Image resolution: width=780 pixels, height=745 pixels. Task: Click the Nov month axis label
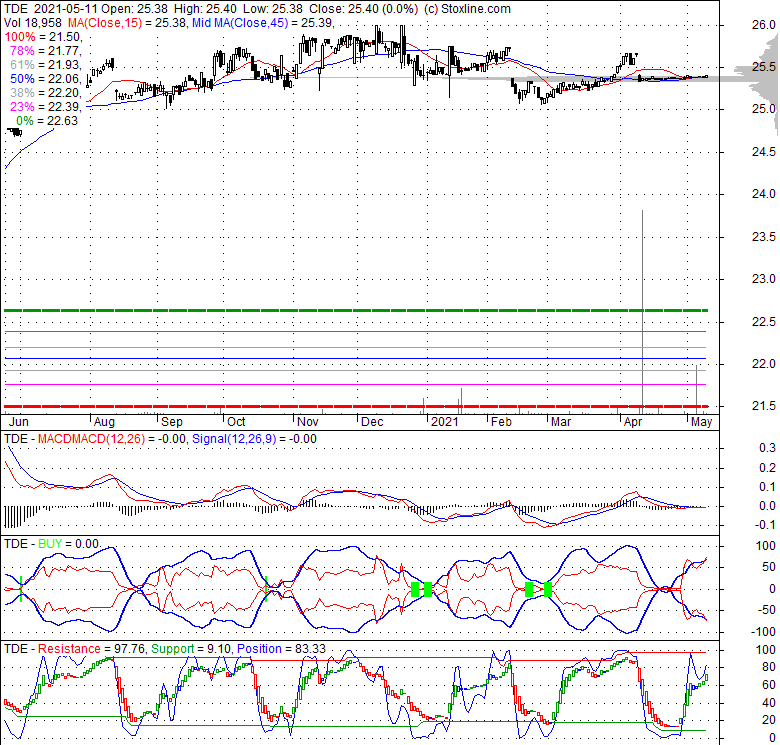click(307, 422)
